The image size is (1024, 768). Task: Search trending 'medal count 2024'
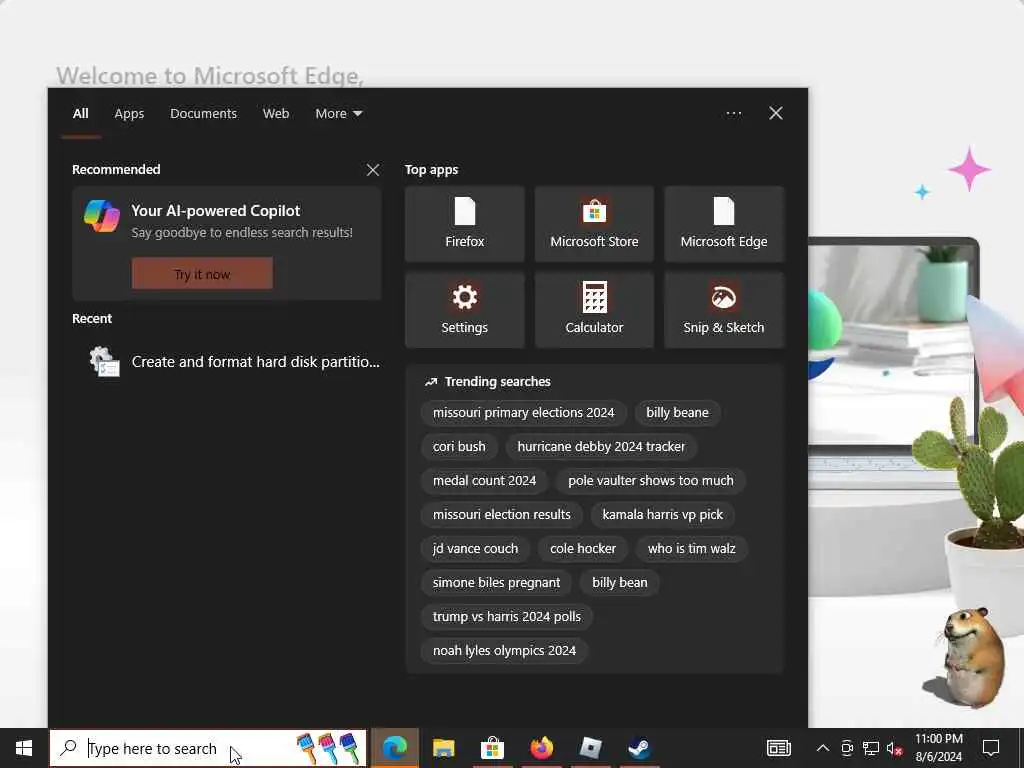click(x=484, y=481)
